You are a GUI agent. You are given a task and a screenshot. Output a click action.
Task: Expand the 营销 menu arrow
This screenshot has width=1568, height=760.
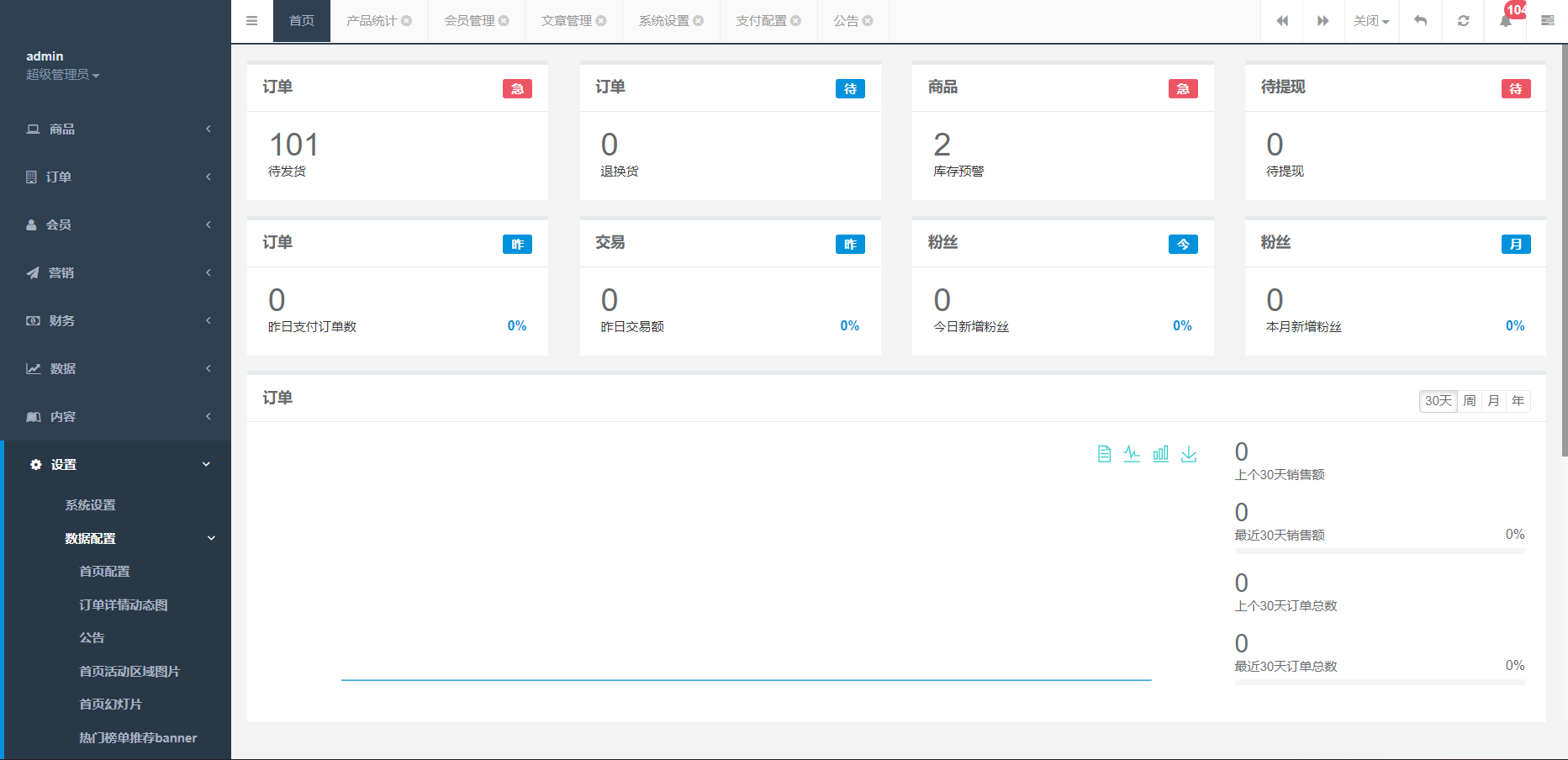click(x=208, y=272)
